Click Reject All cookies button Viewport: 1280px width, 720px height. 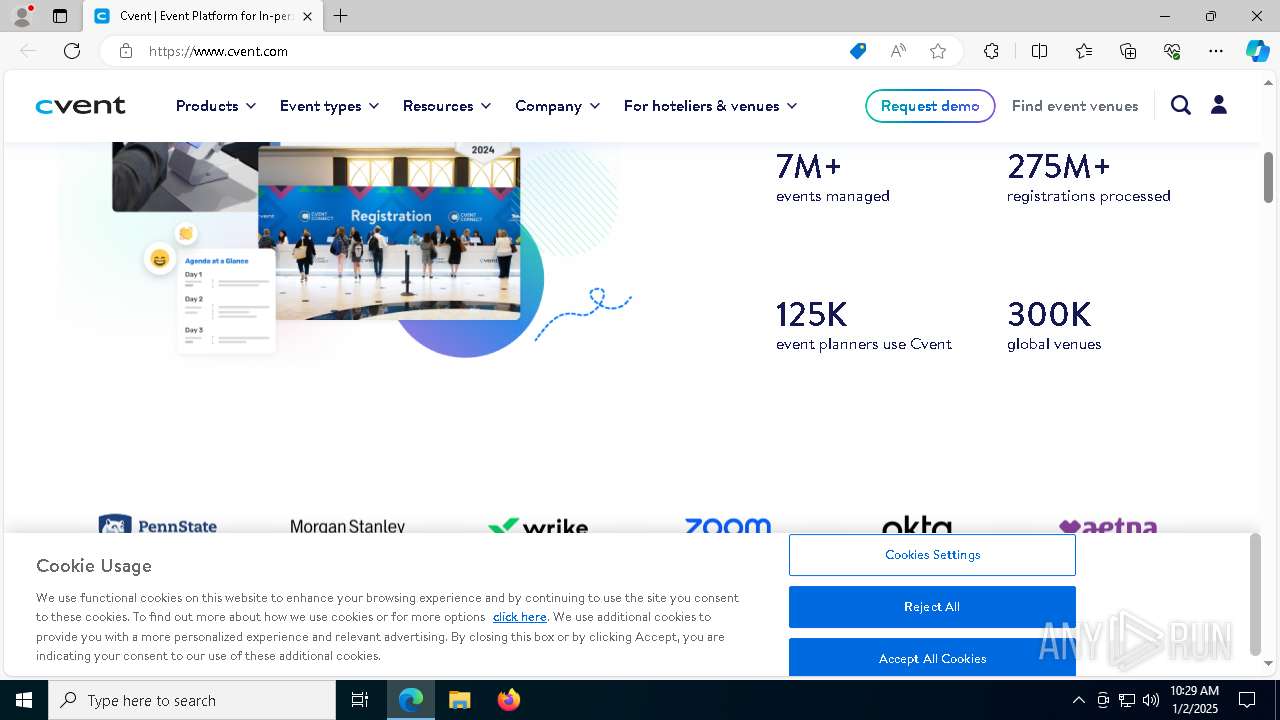tap(932, 607)
